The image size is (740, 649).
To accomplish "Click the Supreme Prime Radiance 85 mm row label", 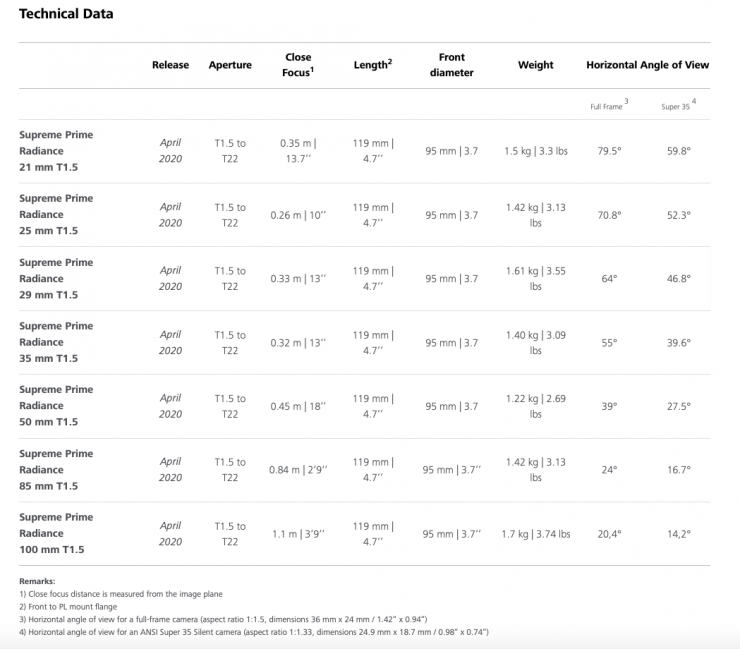I will click(x=56, y=469).
